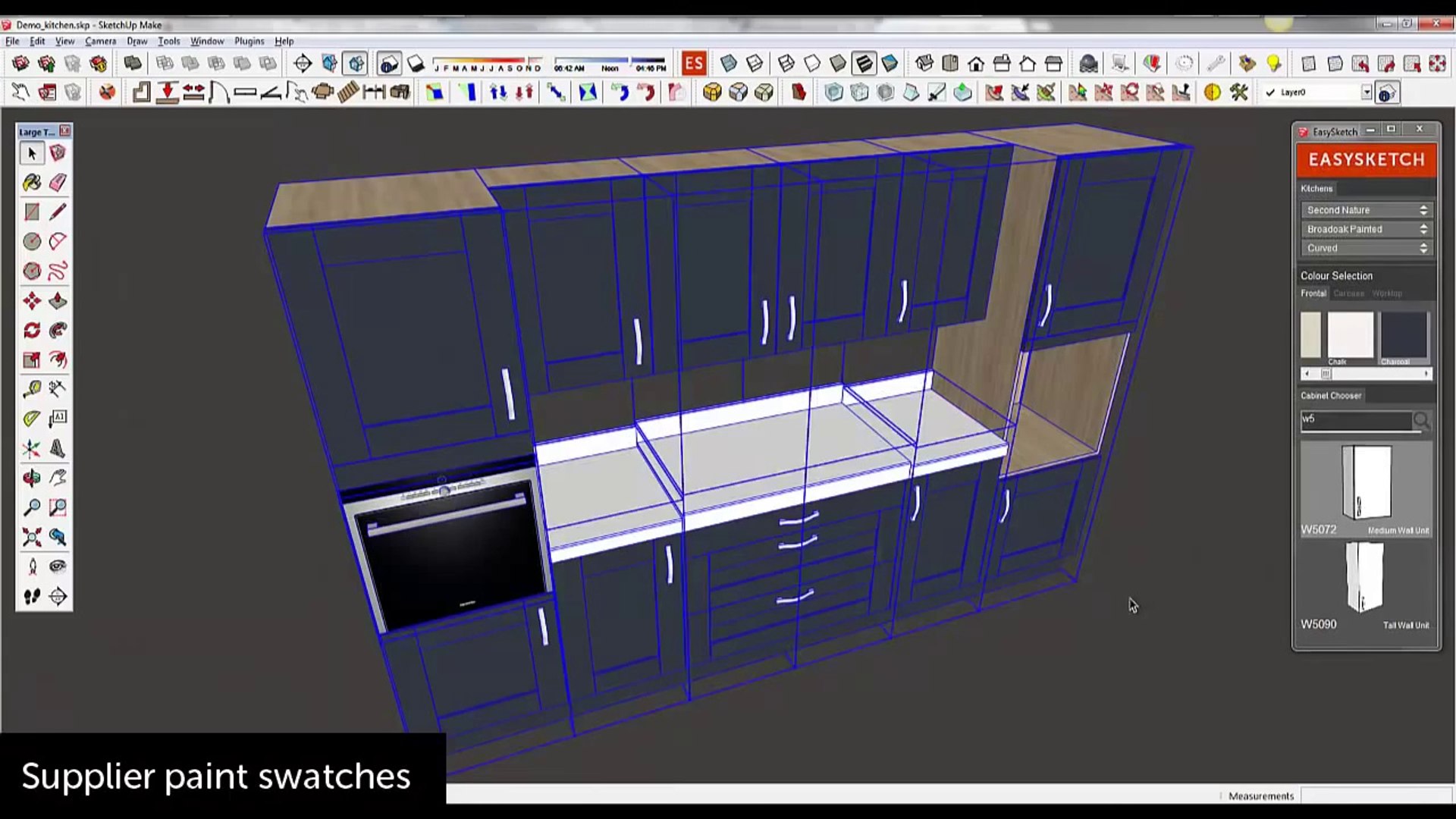Open the Layer0 layer dropdown
The image size is (1456, 819).
click(1366, 93)
